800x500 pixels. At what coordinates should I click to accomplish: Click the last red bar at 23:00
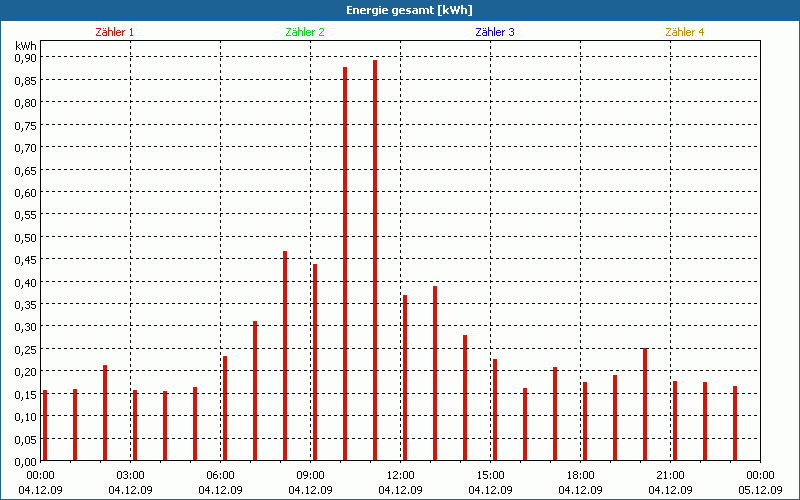point(735,423)
